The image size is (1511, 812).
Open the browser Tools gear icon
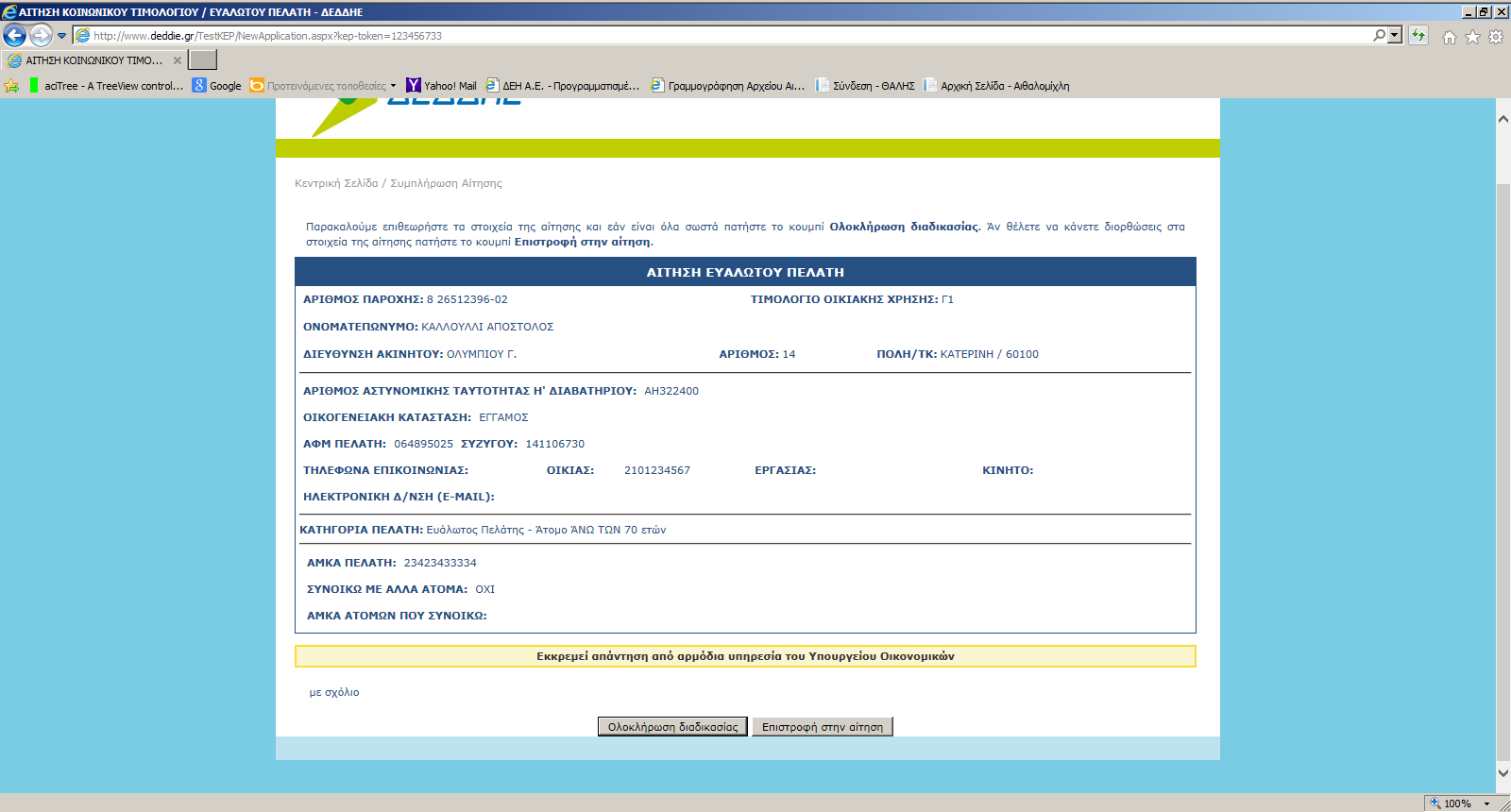coord(1496,37)
